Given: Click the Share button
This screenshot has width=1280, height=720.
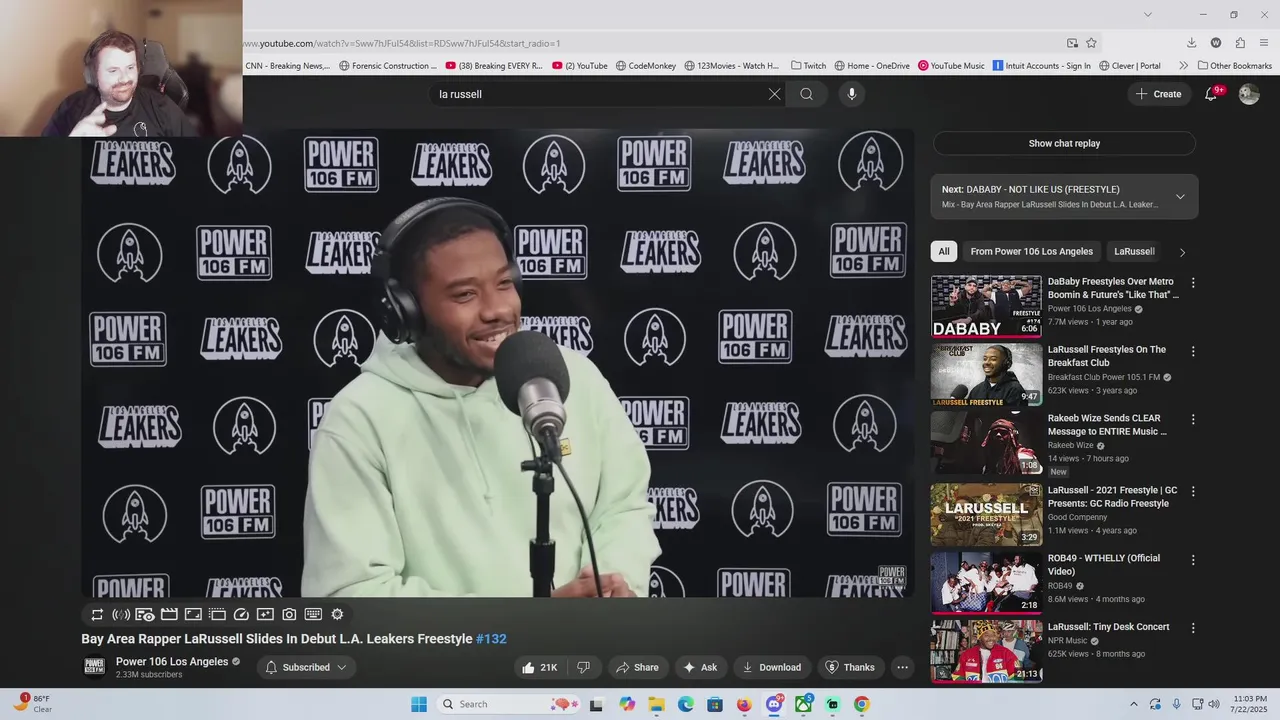Looking at the screenshot, I should 637,667.
